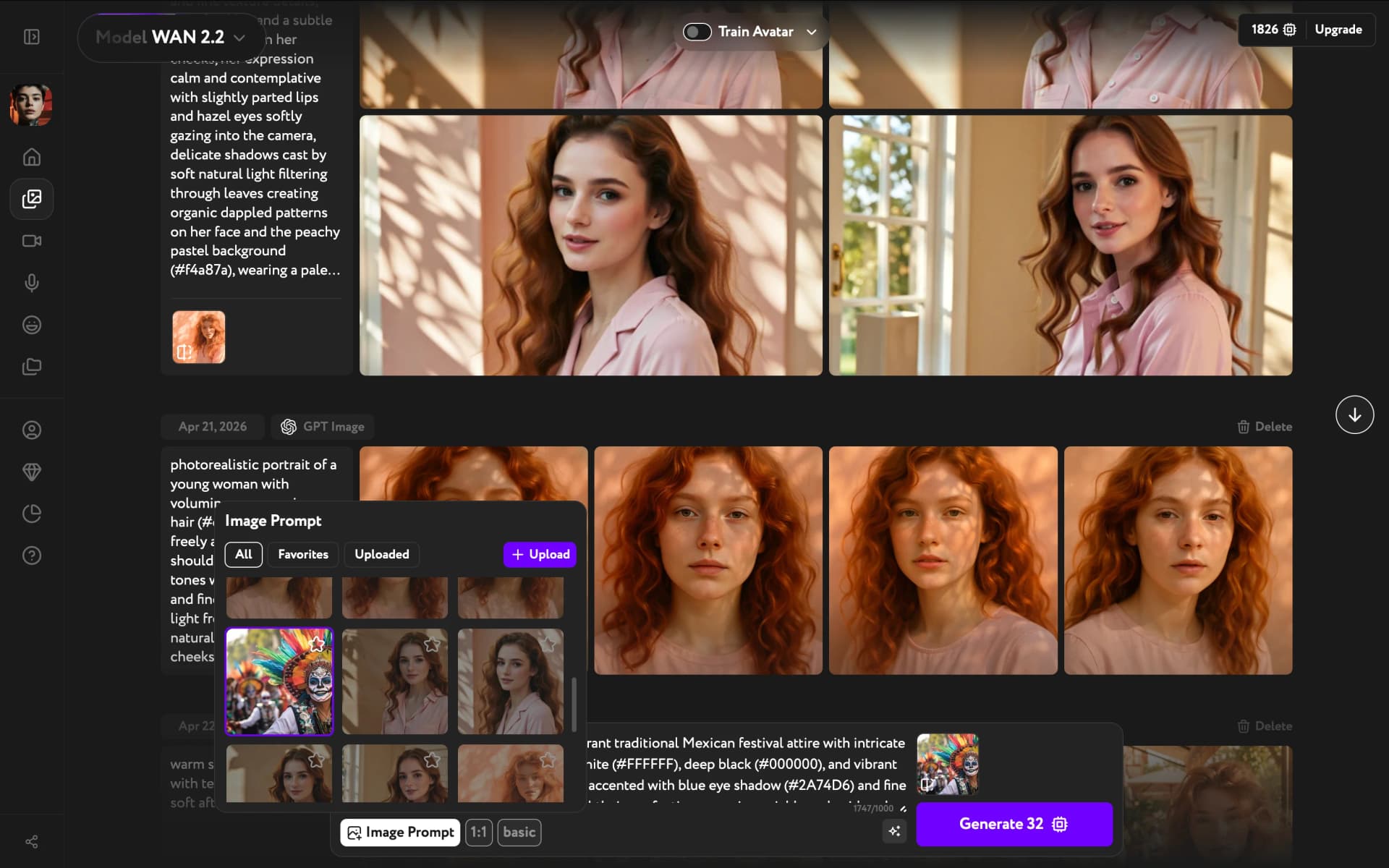Favorite the Mexican festival mask thumbnail star
This screenshot has width=1389, height=868.
[x=317, y=644]
